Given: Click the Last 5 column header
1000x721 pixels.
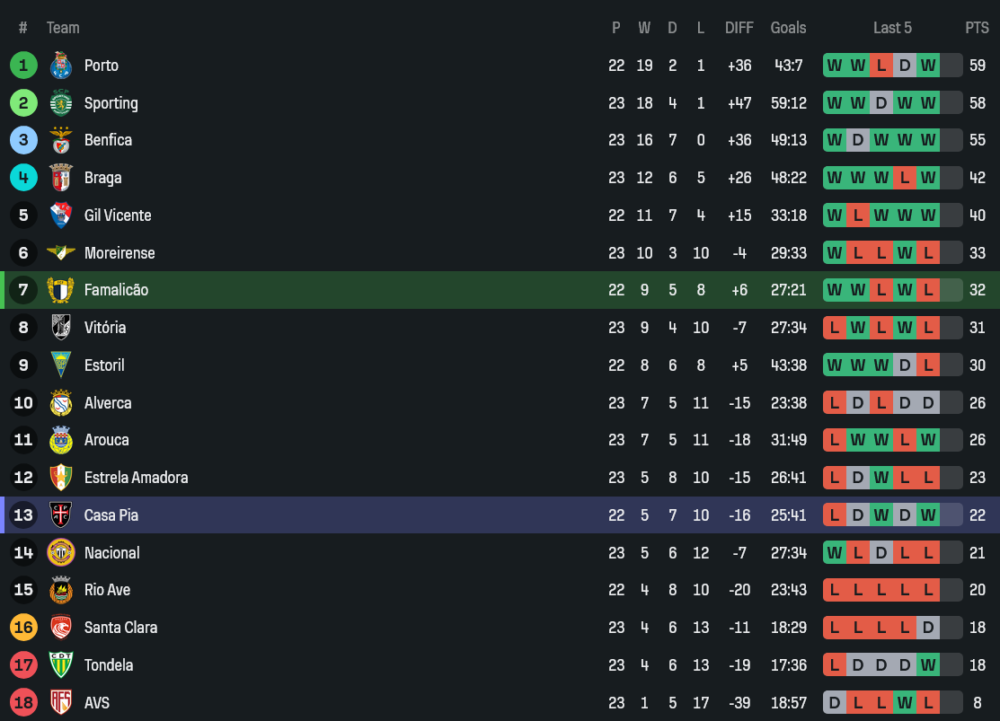Looking at the screenshot, I should (x=892, y=28).
